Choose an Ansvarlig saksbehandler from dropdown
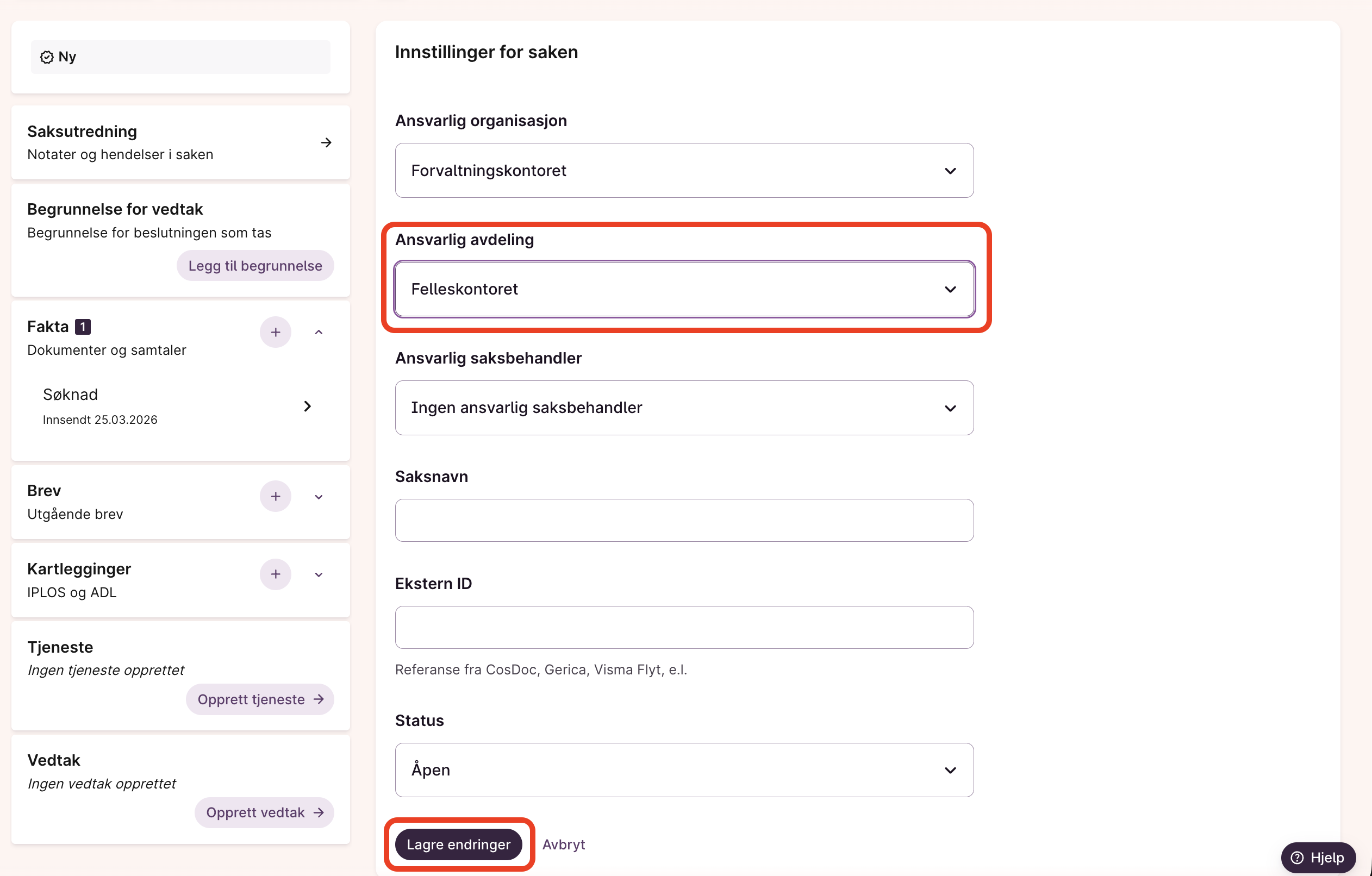 684,408
